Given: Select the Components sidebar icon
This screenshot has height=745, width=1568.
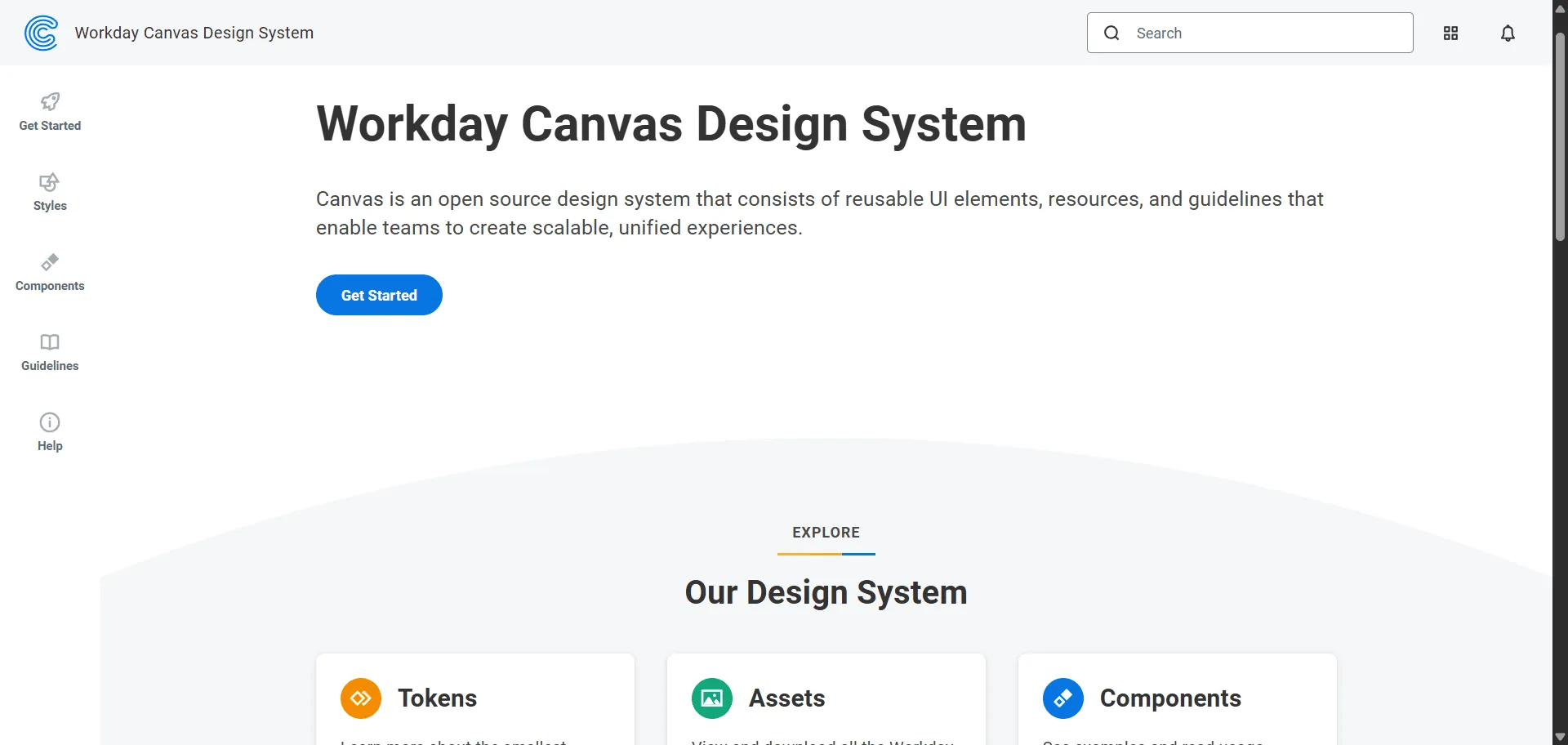Looking at the screenshot, I should click(x=50, y=262).
